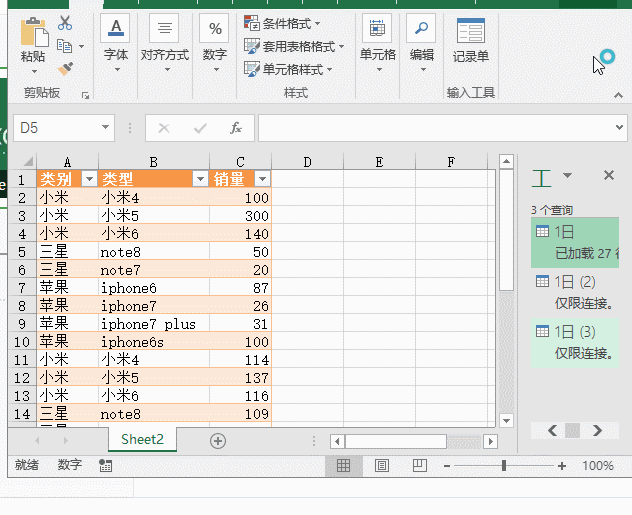The width and height of the screenshot is (632, 515).
Task: Open the paste options dropdown arrow
Action: 34,71
